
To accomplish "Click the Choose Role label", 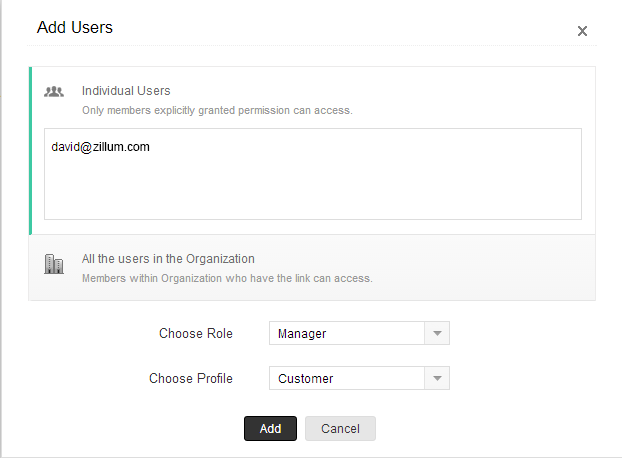I will [196, 333].
